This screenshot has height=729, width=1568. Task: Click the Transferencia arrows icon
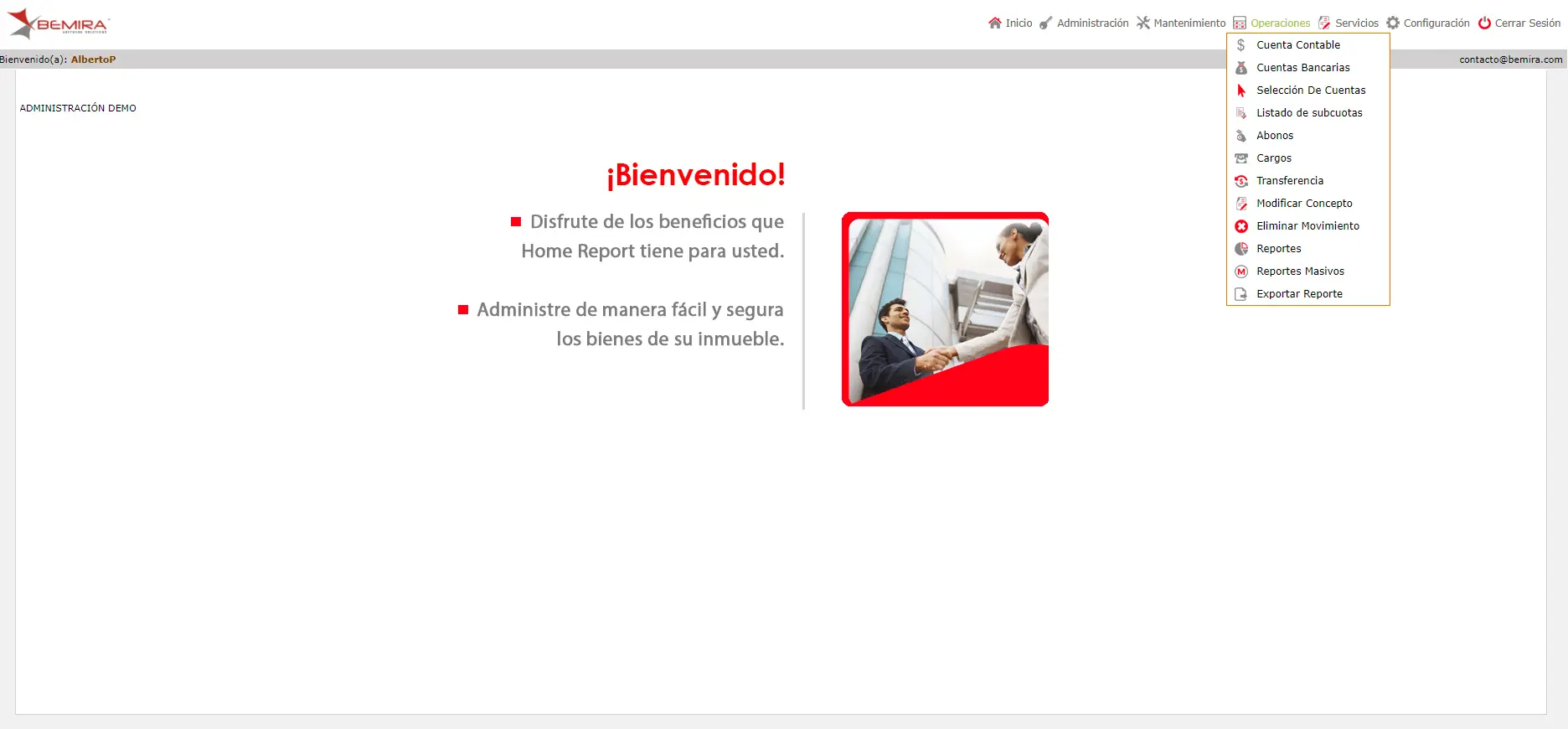pyautogui.click(x=1241, y=181)
